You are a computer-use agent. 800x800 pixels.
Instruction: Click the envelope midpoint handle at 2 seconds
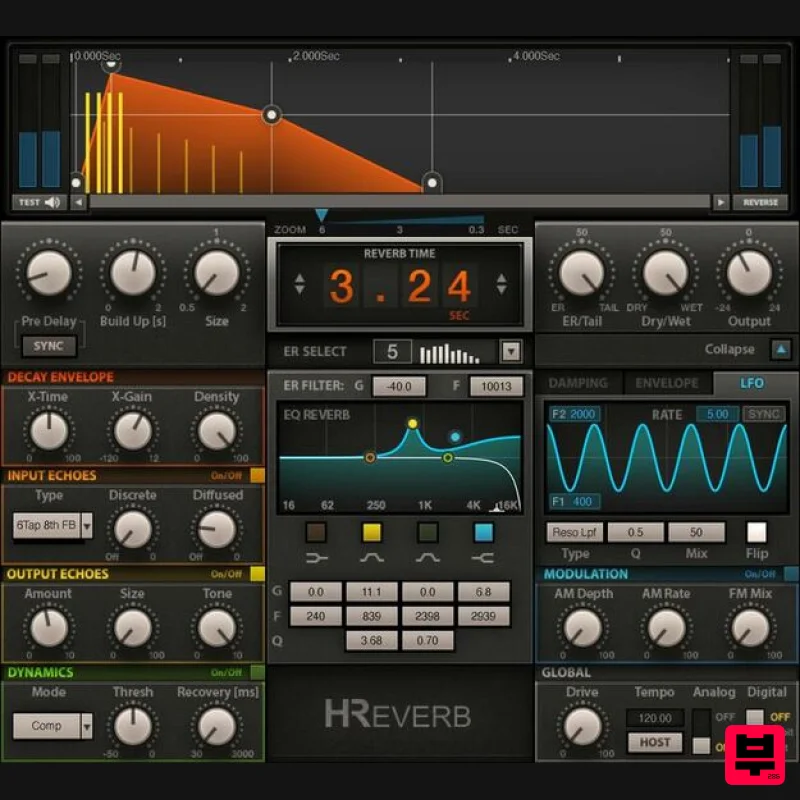click(x=272, y=115)
